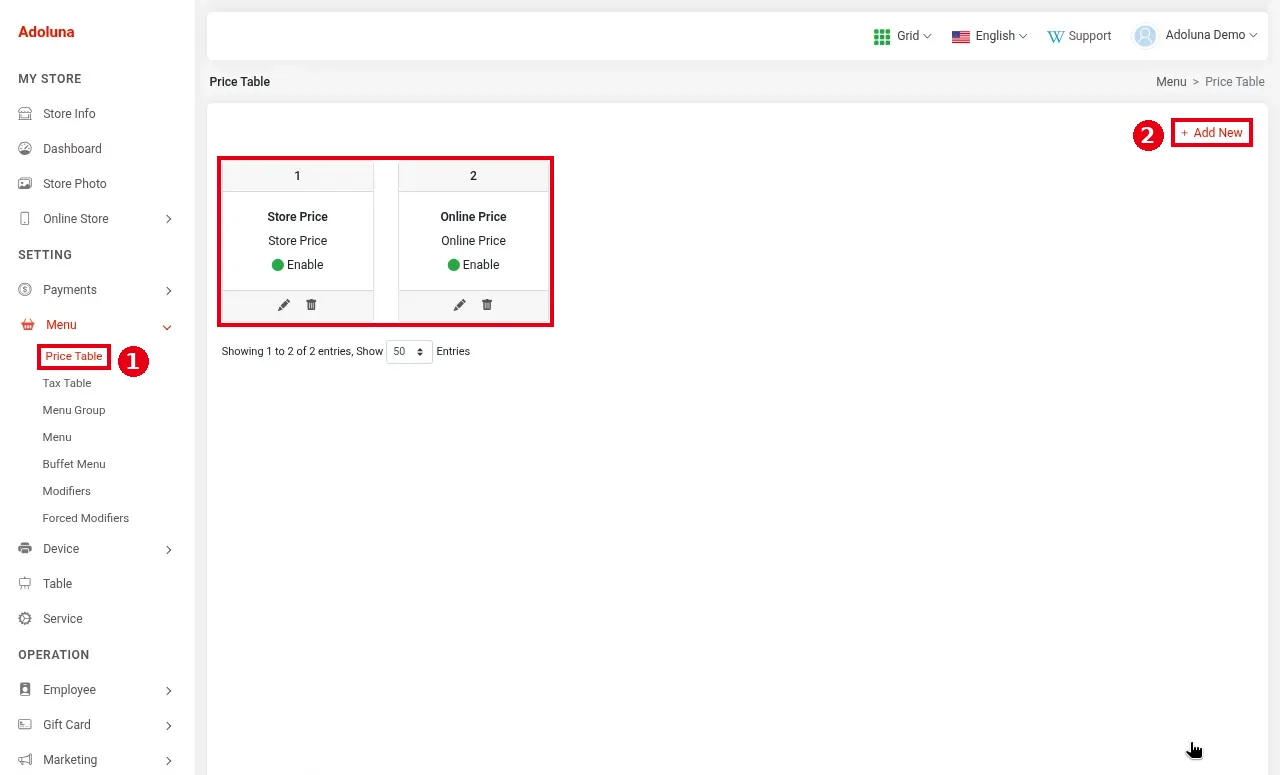
Task: Collapse the Menu section chevron
Action: (x=167, y=327)
